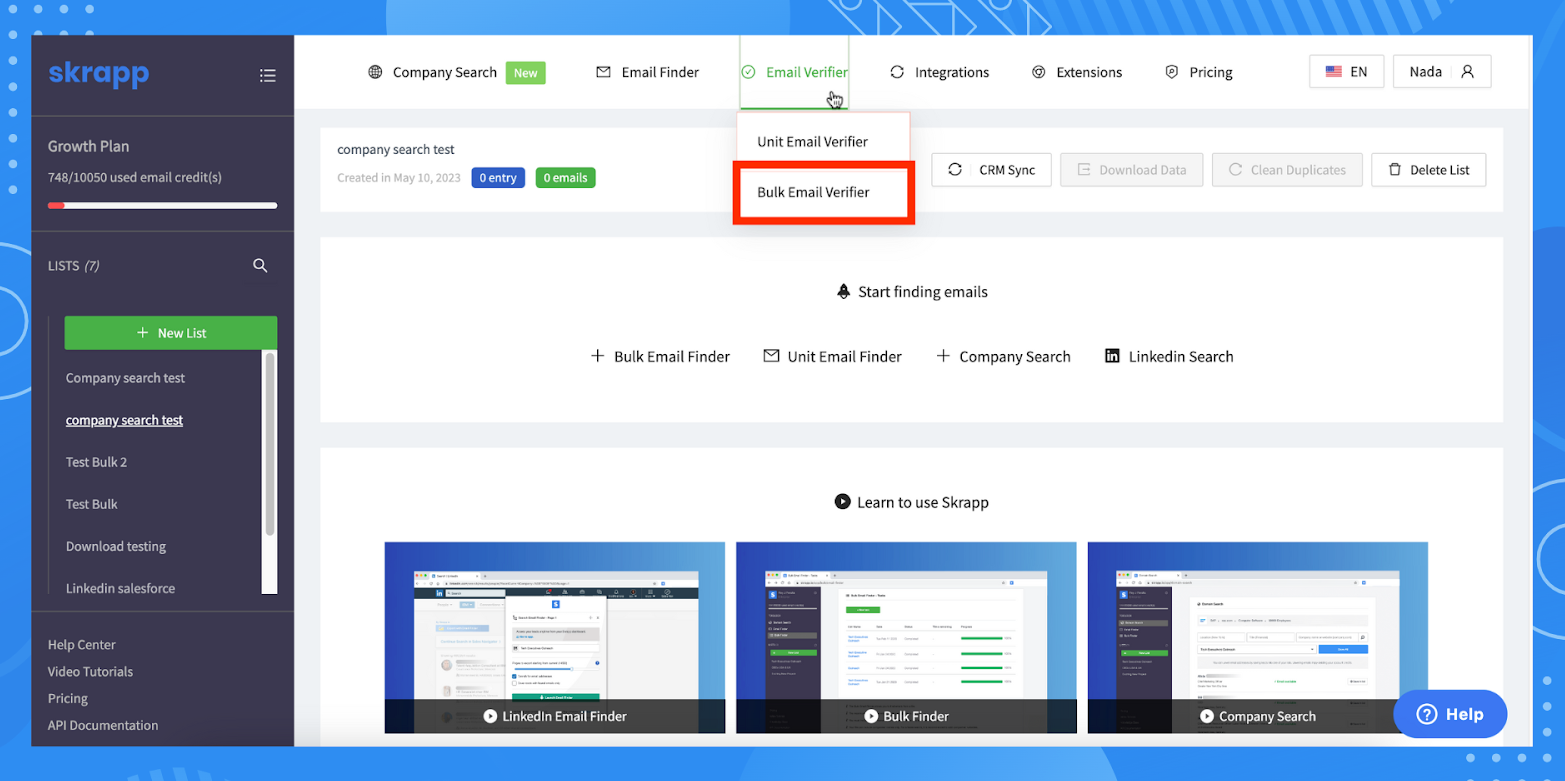This screenshot has width=1565, height=781.
Task: Click the 'Growth Plan' label
Action: point(88,146)
